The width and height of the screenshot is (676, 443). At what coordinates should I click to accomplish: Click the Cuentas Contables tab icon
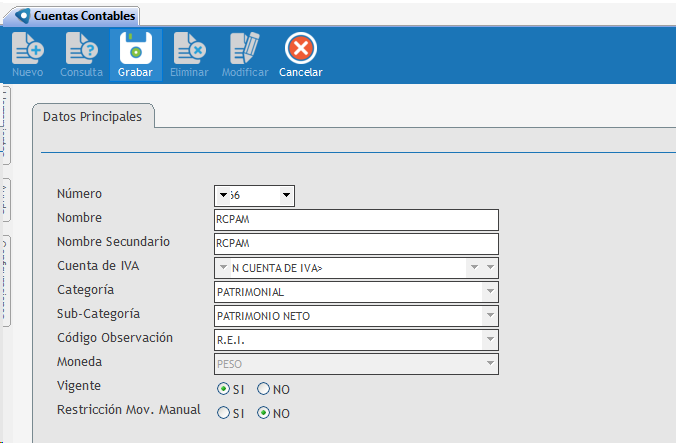(x=23, y=16)
